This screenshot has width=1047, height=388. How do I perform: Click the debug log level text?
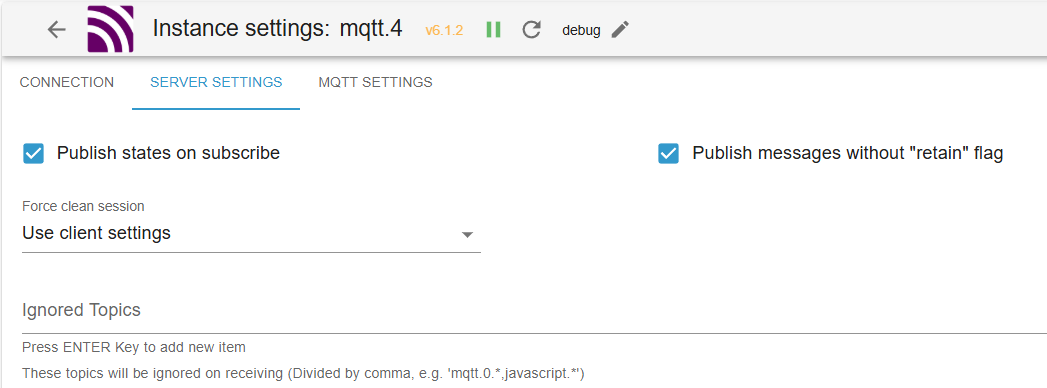click(581, 30)
